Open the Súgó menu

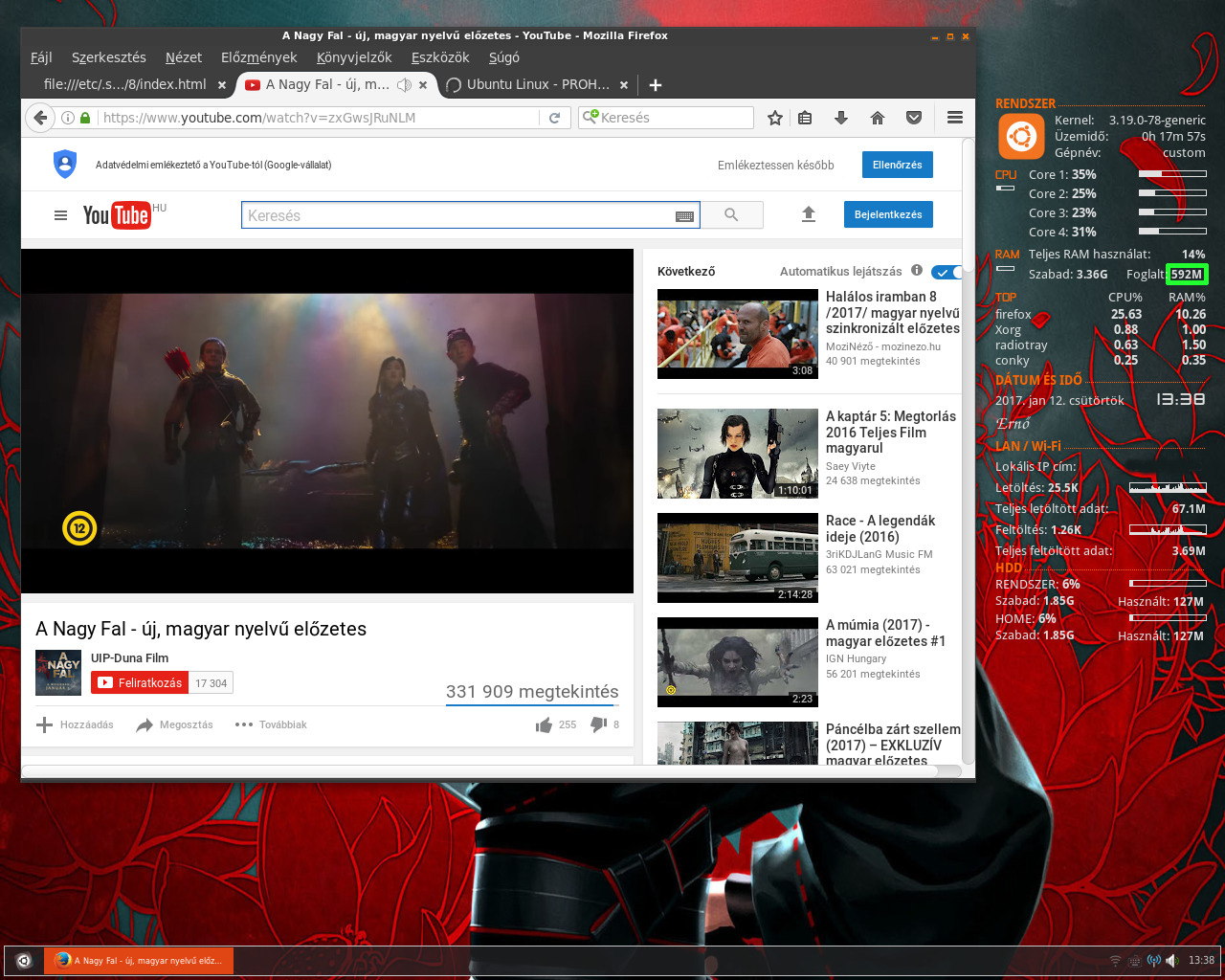504,57
